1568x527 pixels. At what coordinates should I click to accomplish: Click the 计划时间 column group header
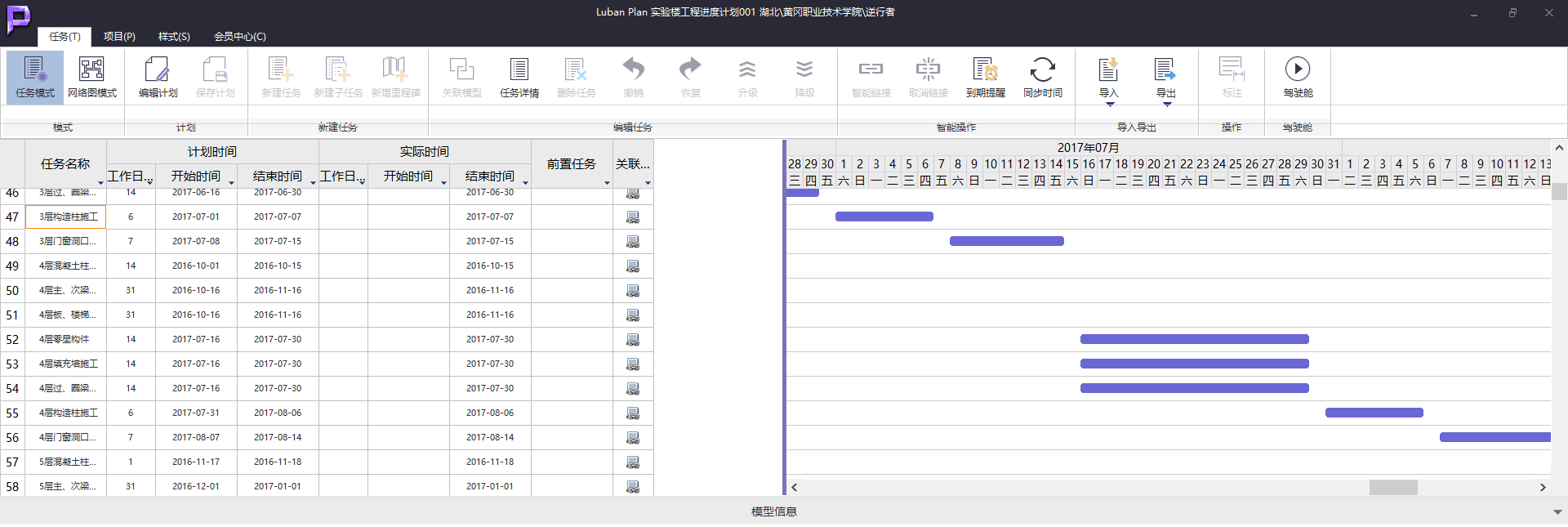pos(212,152)
